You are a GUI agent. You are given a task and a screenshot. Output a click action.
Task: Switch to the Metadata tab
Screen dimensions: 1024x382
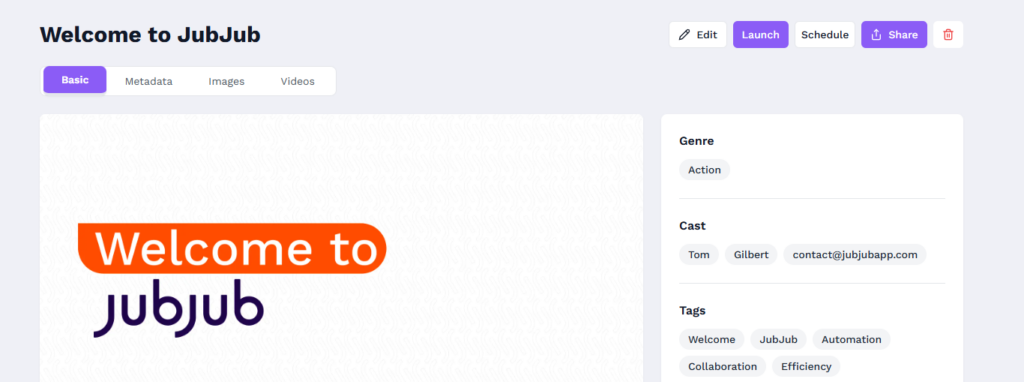pos(149,82)
